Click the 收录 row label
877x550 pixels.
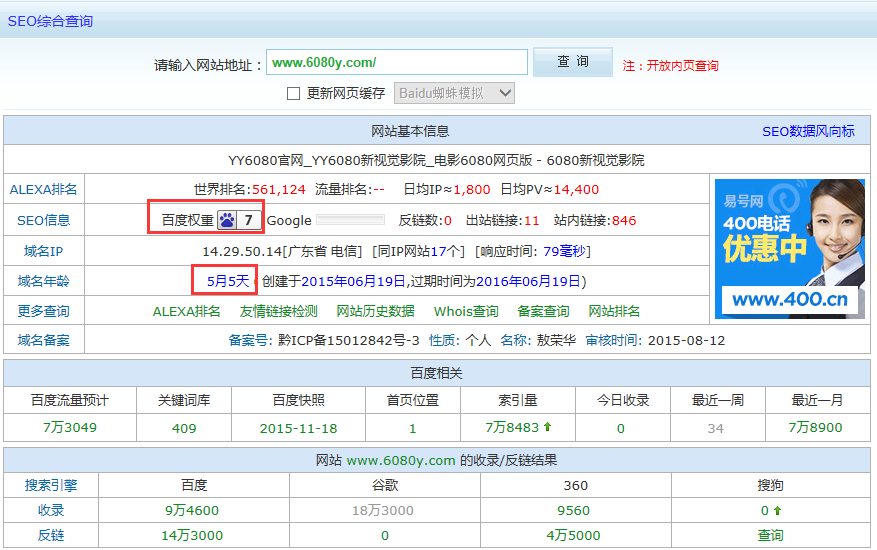coord(51,510)
